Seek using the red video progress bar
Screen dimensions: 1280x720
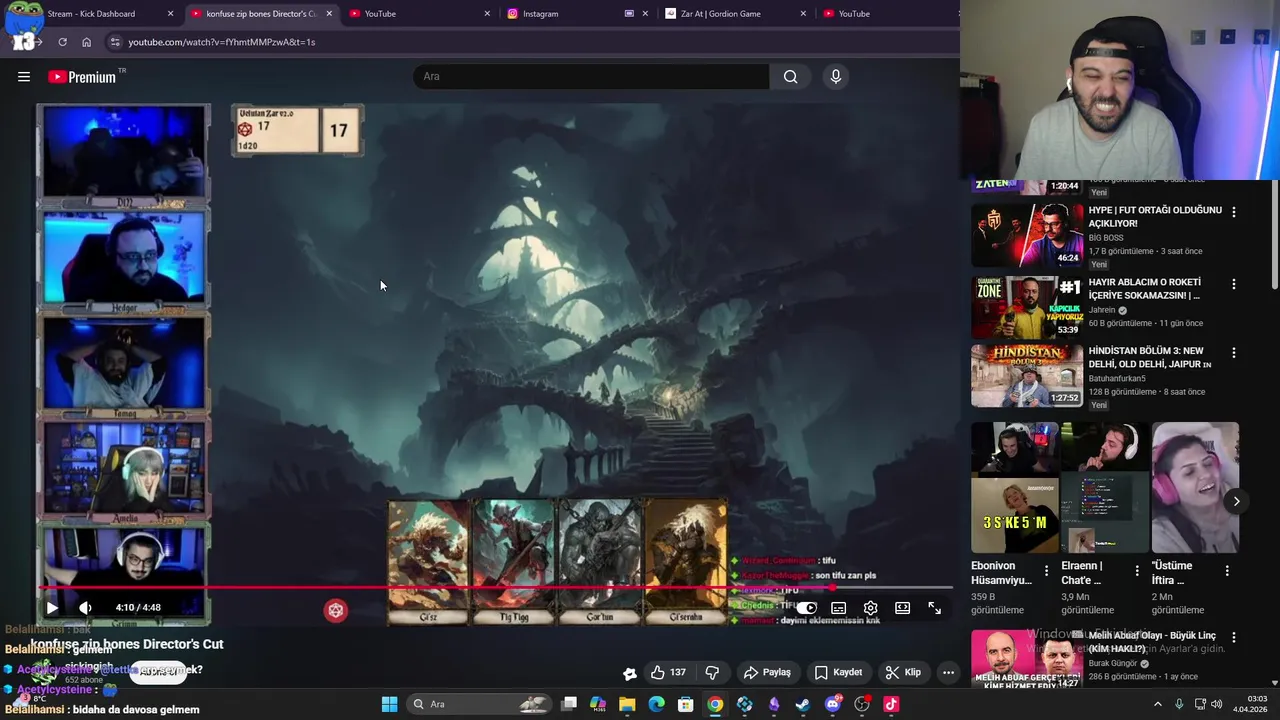click(496, 588)
